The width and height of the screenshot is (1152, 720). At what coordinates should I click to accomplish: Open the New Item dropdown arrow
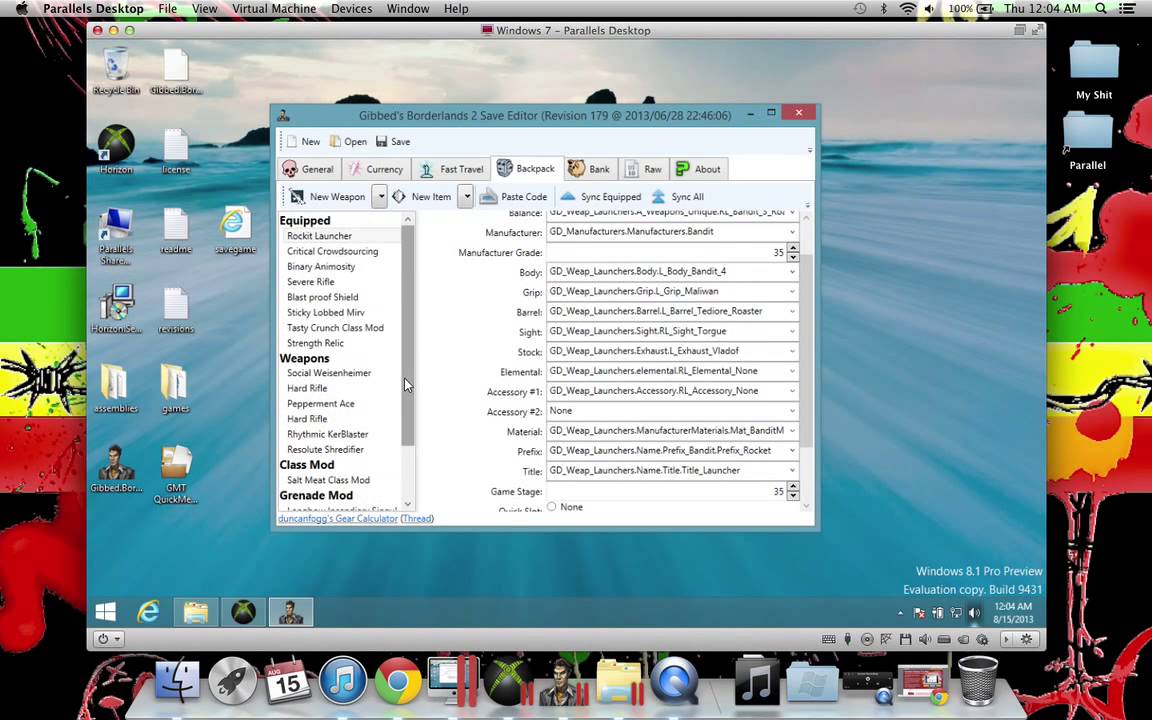(466, 197)
